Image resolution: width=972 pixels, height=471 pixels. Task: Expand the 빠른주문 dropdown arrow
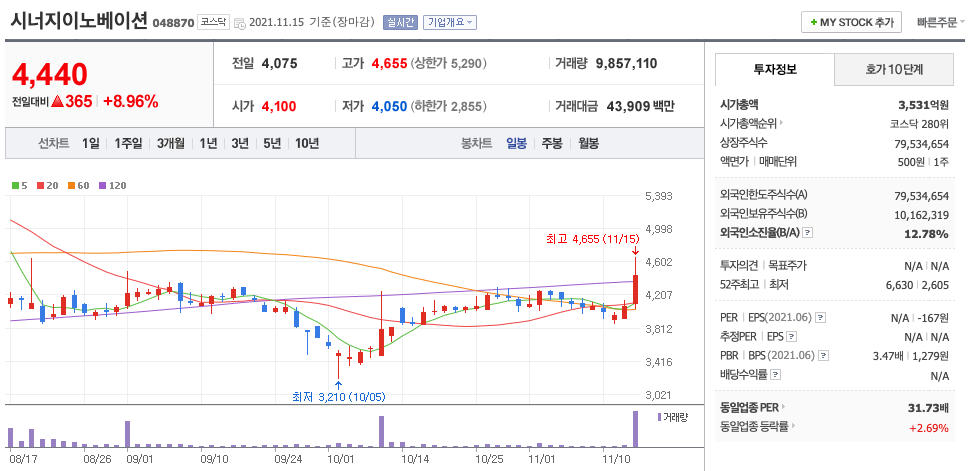(x=962, y=23)
